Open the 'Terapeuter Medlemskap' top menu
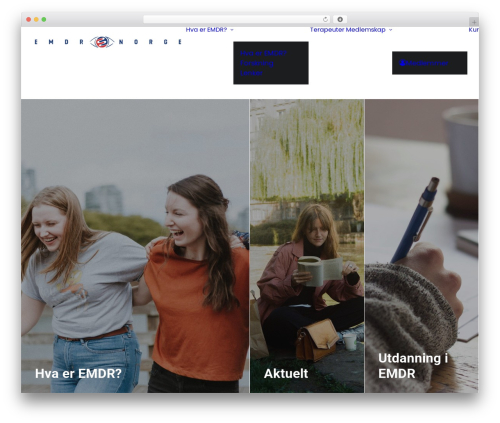The width and height of the screenshot is (500, 423). point(348,30)
